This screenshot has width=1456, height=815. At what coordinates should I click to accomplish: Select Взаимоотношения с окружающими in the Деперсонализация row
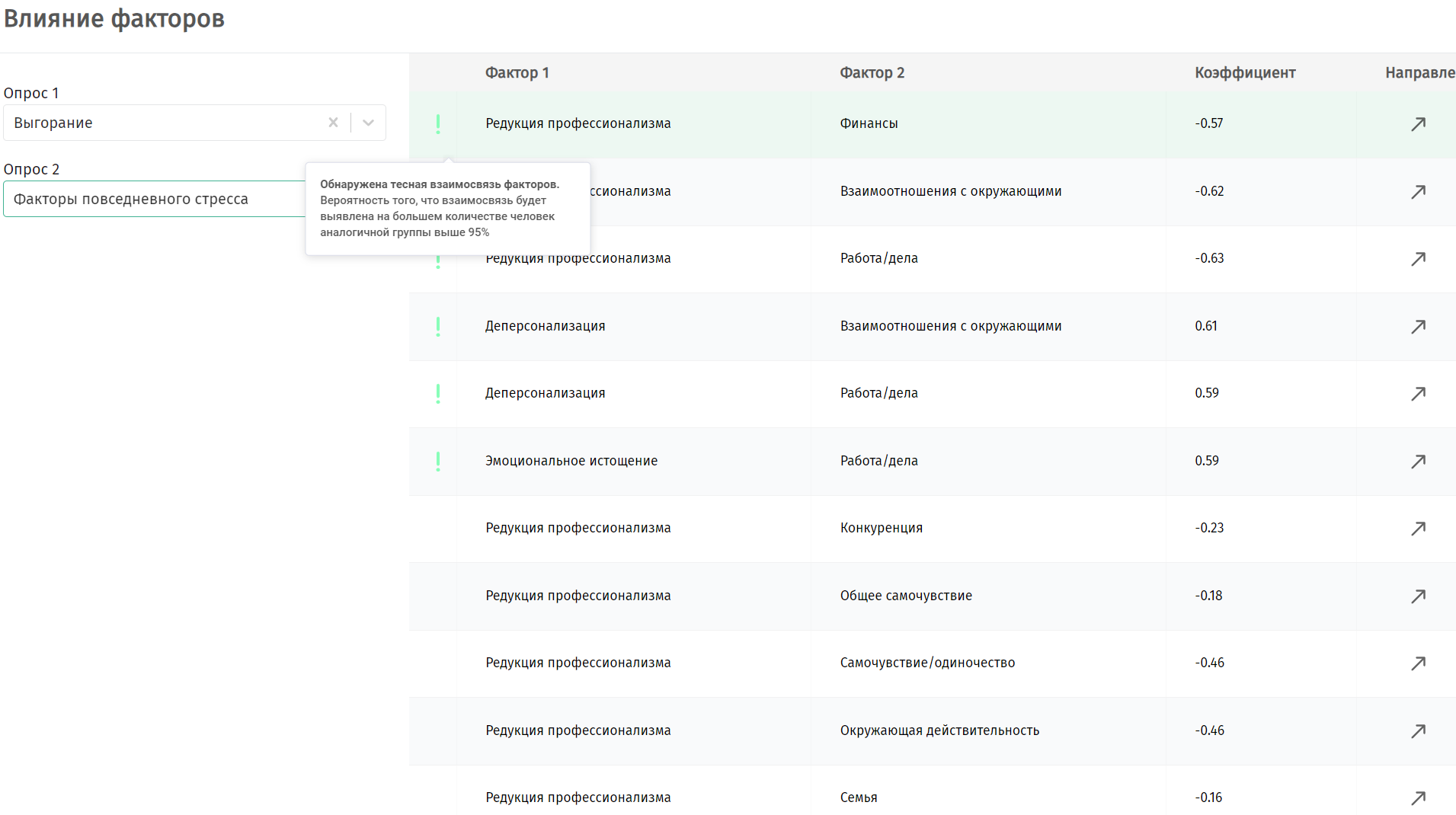pyautogui.click(x=951, y=326)
